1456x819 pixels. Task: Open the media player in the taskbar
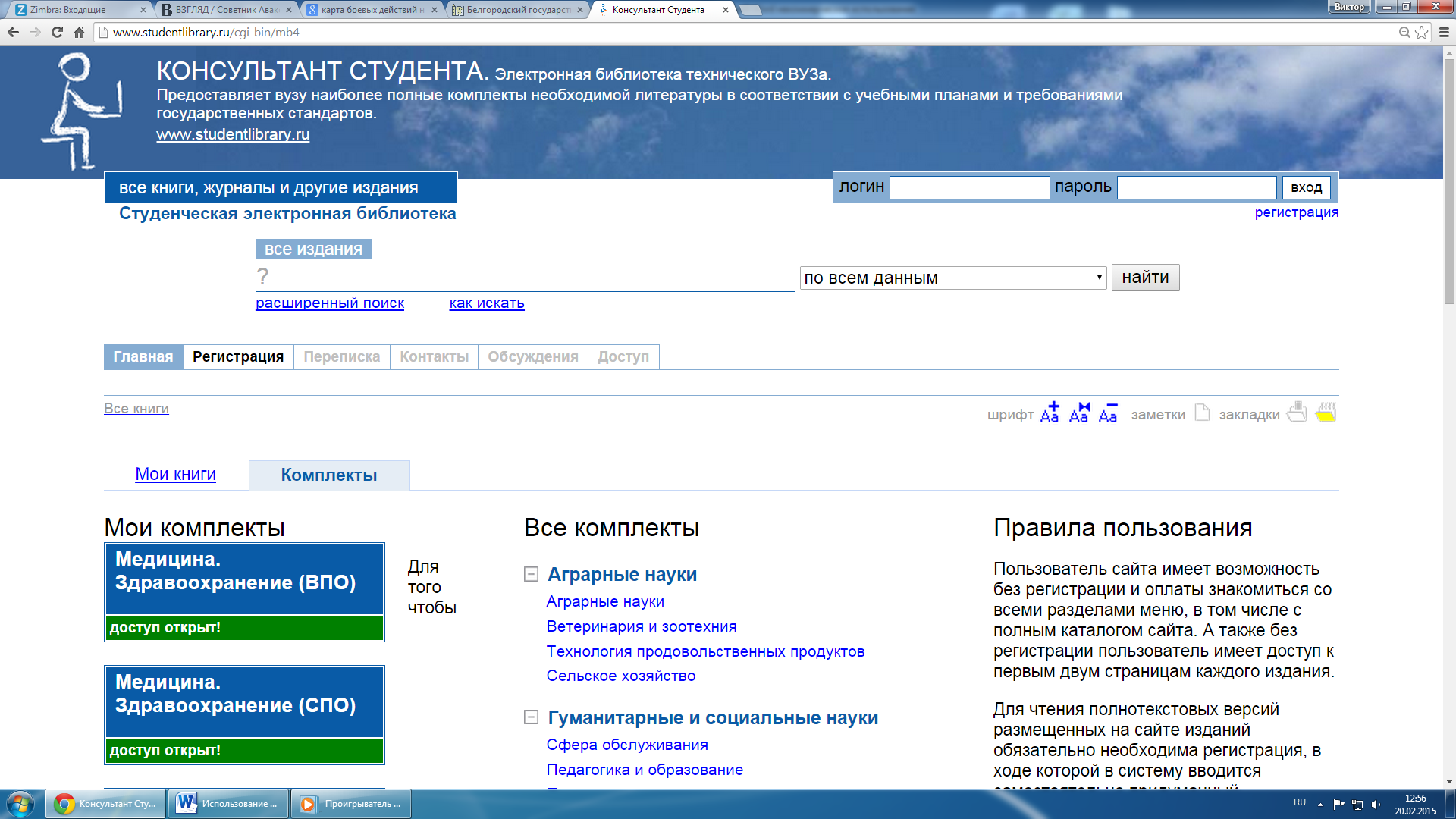(x=351, y=804)
